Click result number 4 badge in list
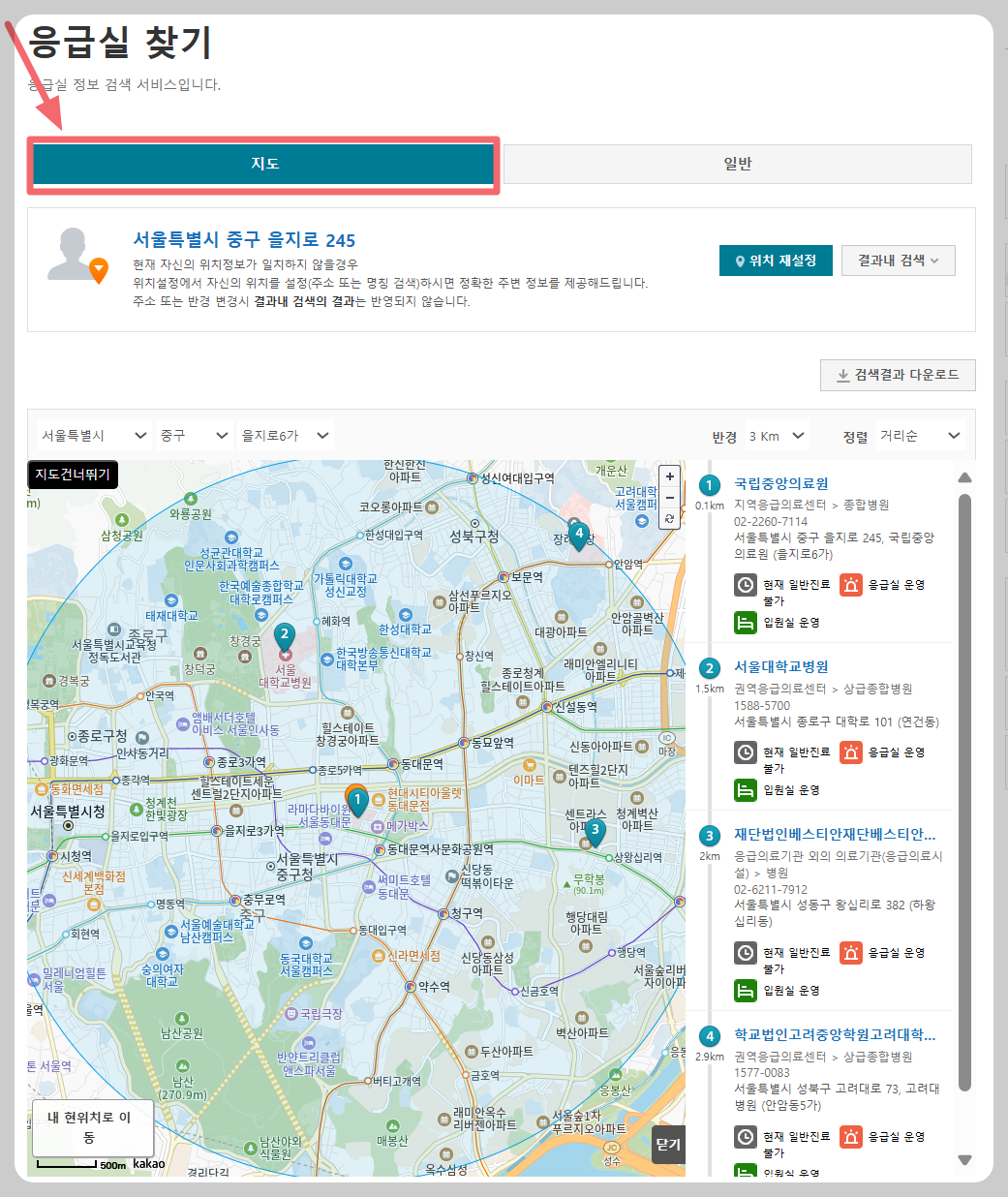The height and width of the screenshot is (1197, 1008). click(x=710, y=1036)
